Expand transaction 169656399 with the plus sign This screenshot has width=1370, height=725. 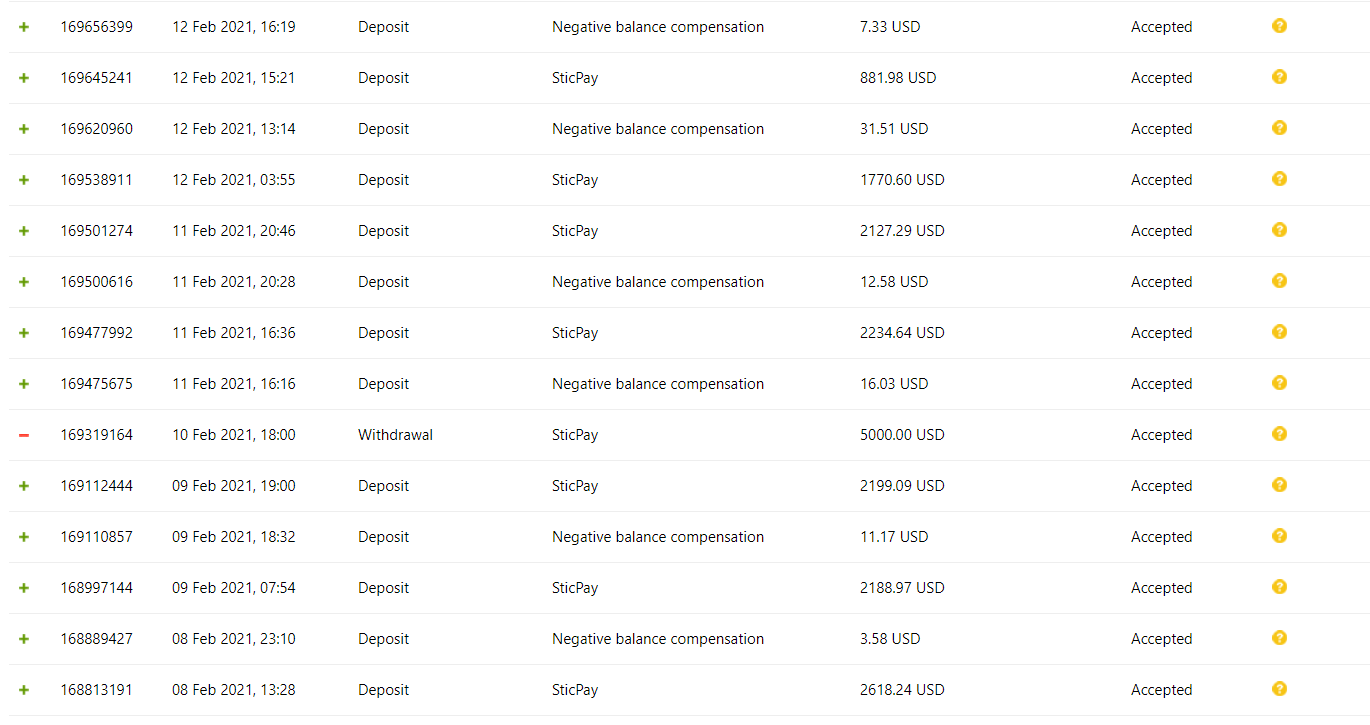[24, 27]
